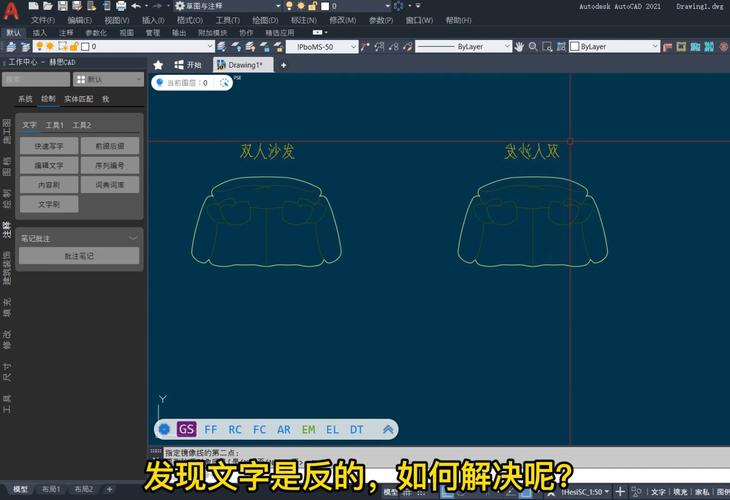
Task: Collapse the 笔记批注 section chevron
Action: pyautogui.click(x=133, y=238)
